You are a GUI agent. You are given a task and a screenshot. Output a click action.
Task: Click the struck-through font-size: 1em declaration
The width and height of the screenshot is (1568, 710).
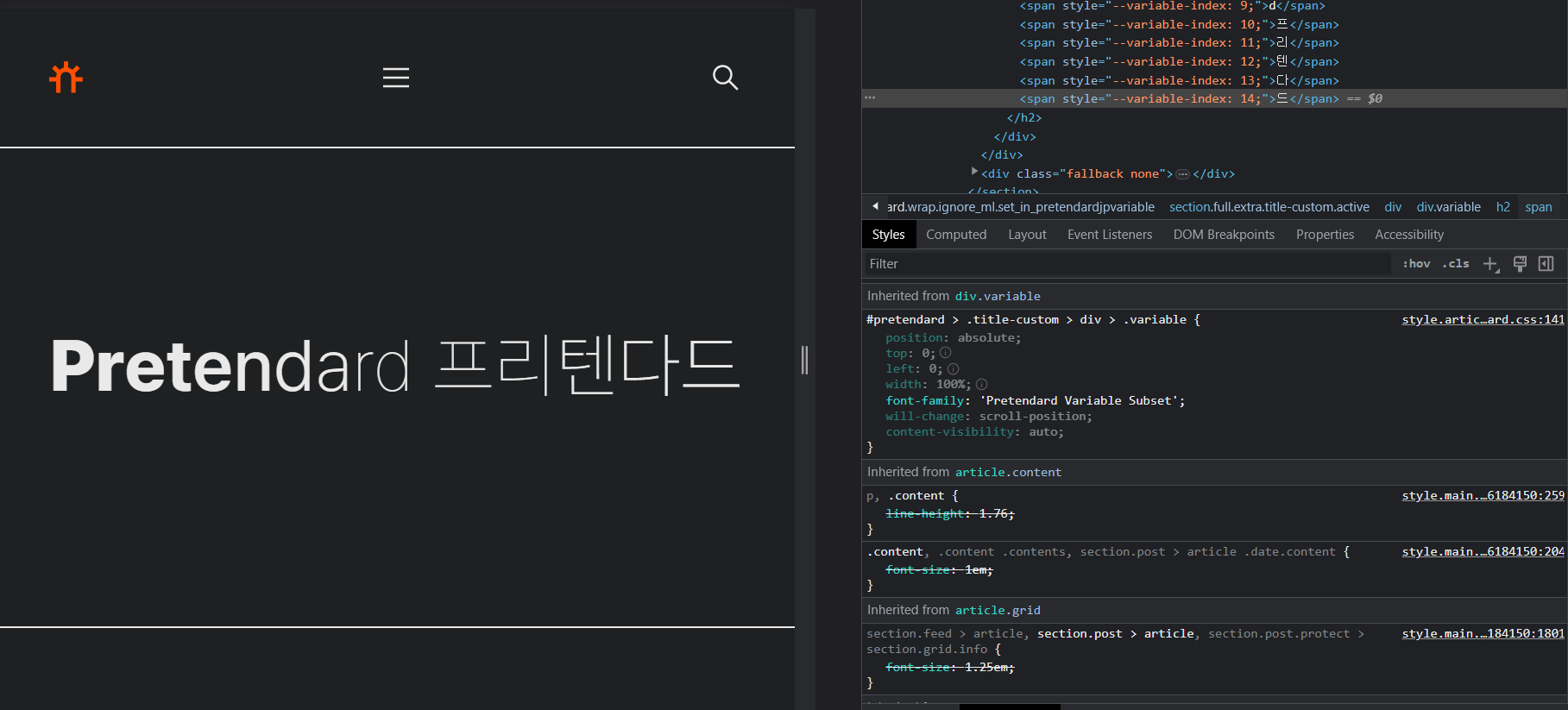pos(939,569)
